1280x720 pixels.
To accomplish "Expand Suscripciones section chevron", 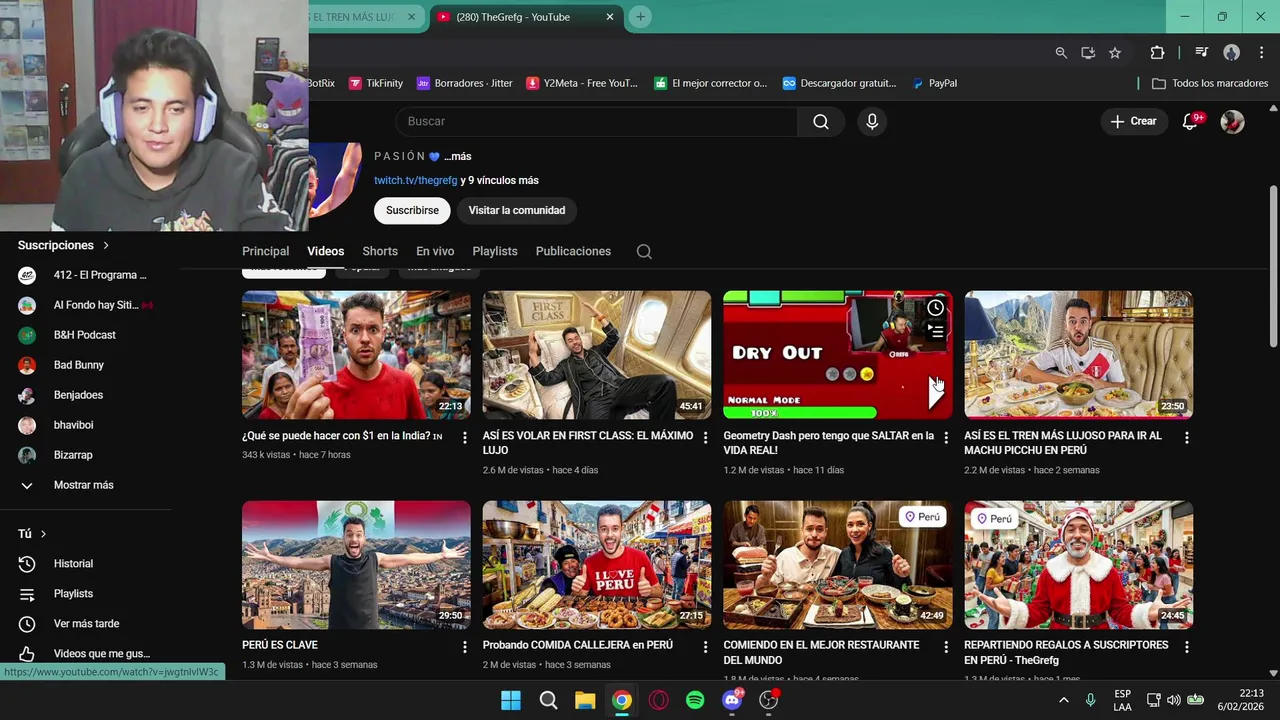I will 106,245.
